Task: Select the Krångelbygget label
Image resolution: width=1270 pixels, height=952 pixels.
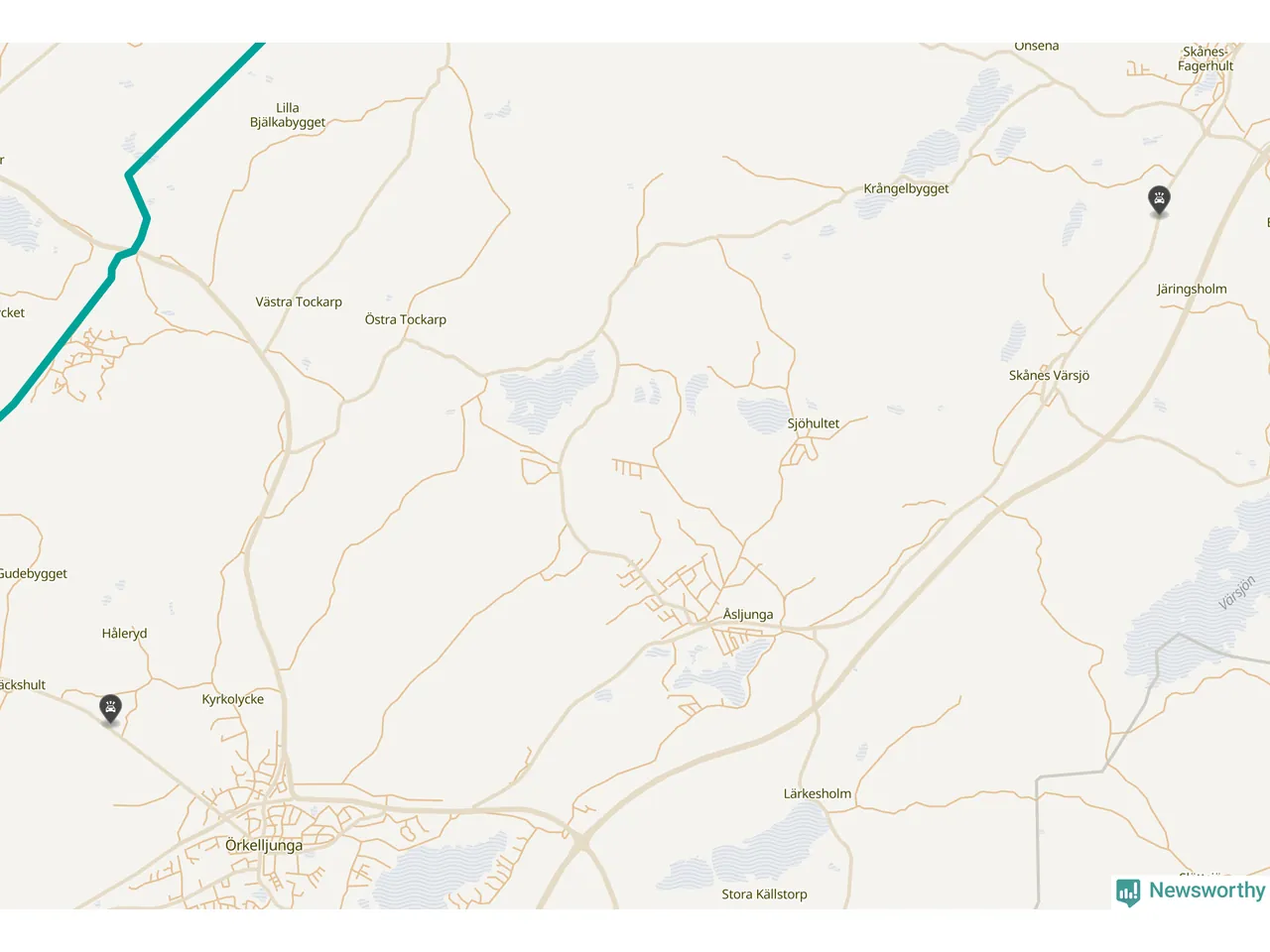Action: 906,189
